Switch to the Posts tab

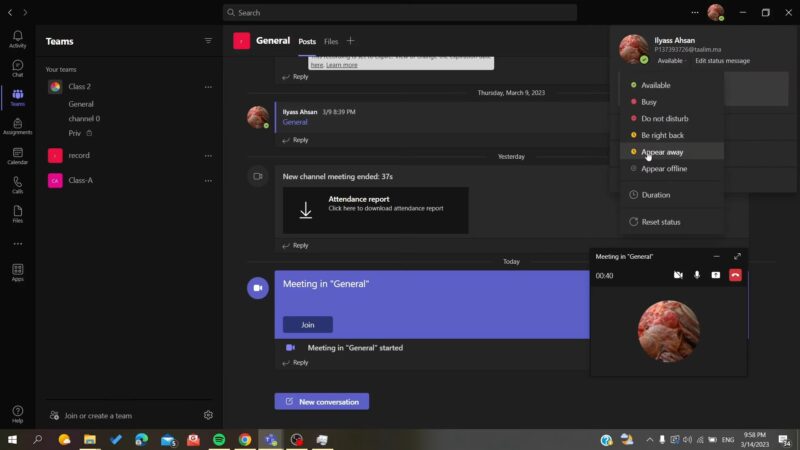pyautogui.click(x=307, y=42)
